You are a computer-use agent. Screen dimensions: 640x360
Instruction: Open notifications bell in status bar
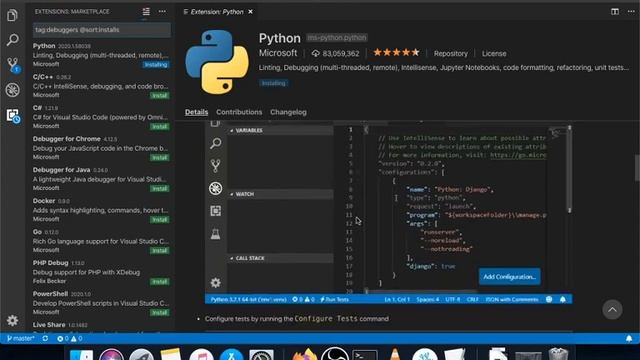pos(629,338)
